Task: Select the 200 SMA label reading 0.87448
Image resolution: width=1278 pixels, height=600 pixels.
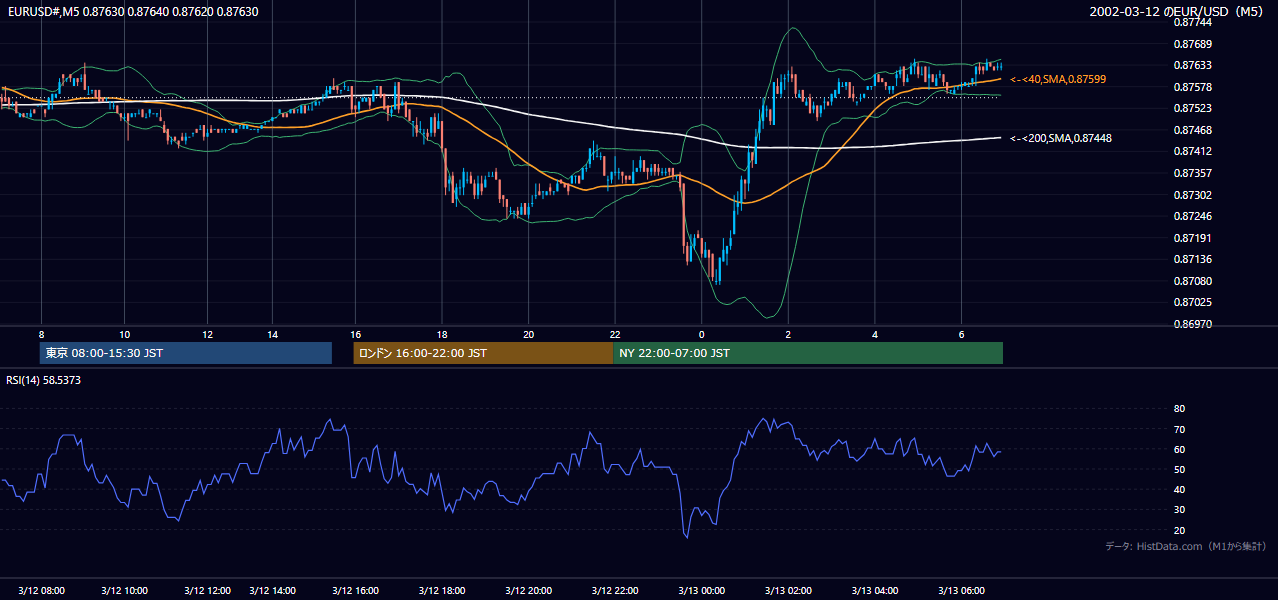Action: tap(1061, 139)
